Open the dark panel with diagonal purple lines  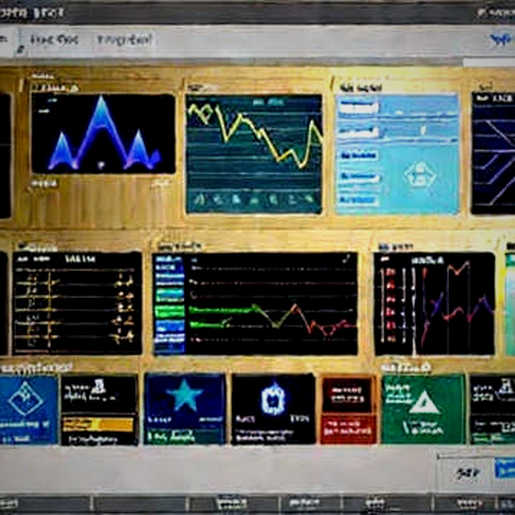[x=493, y=154]
